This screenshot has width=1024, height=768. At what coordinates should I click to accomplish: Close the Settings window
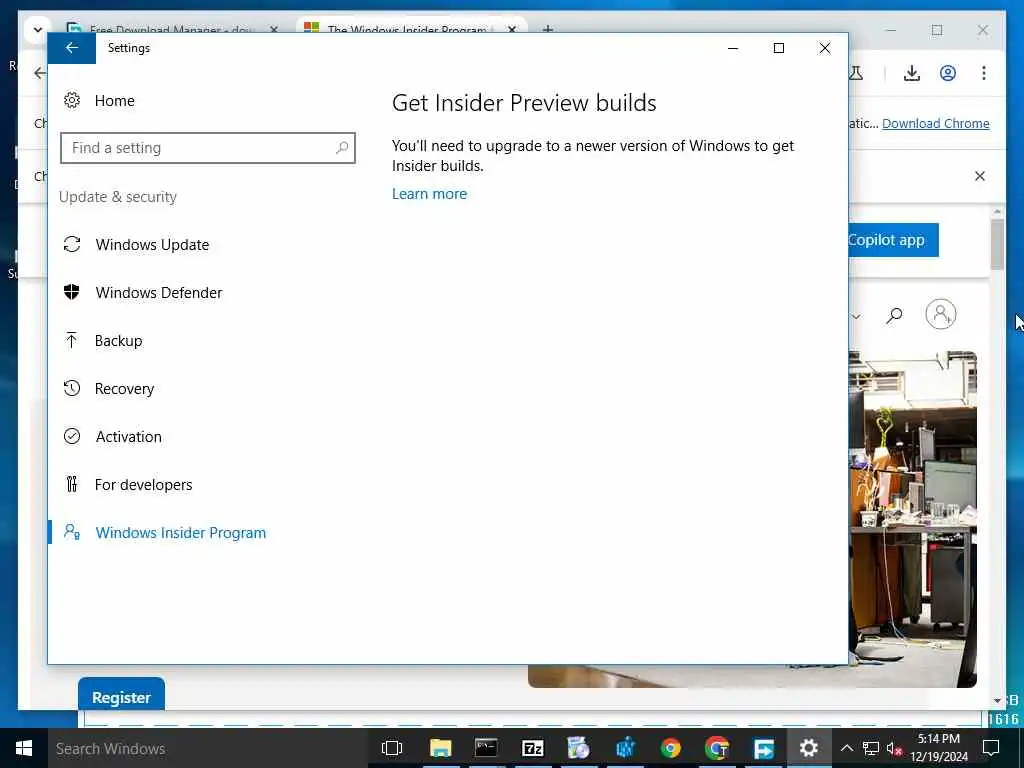coord(825,48)
